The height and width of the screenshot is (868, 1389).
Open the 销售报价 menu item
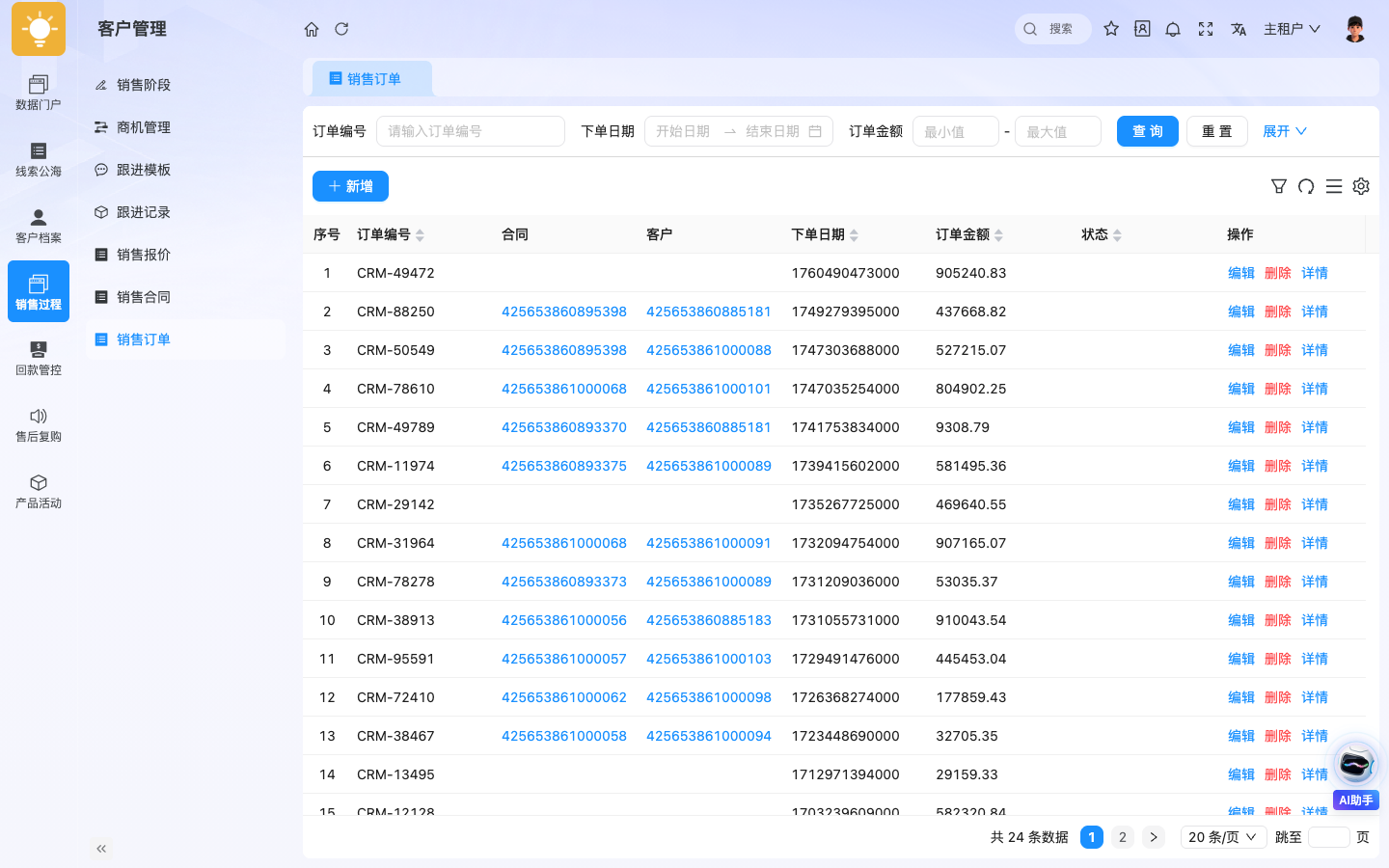pyautogui.click(x=185, y=255)
